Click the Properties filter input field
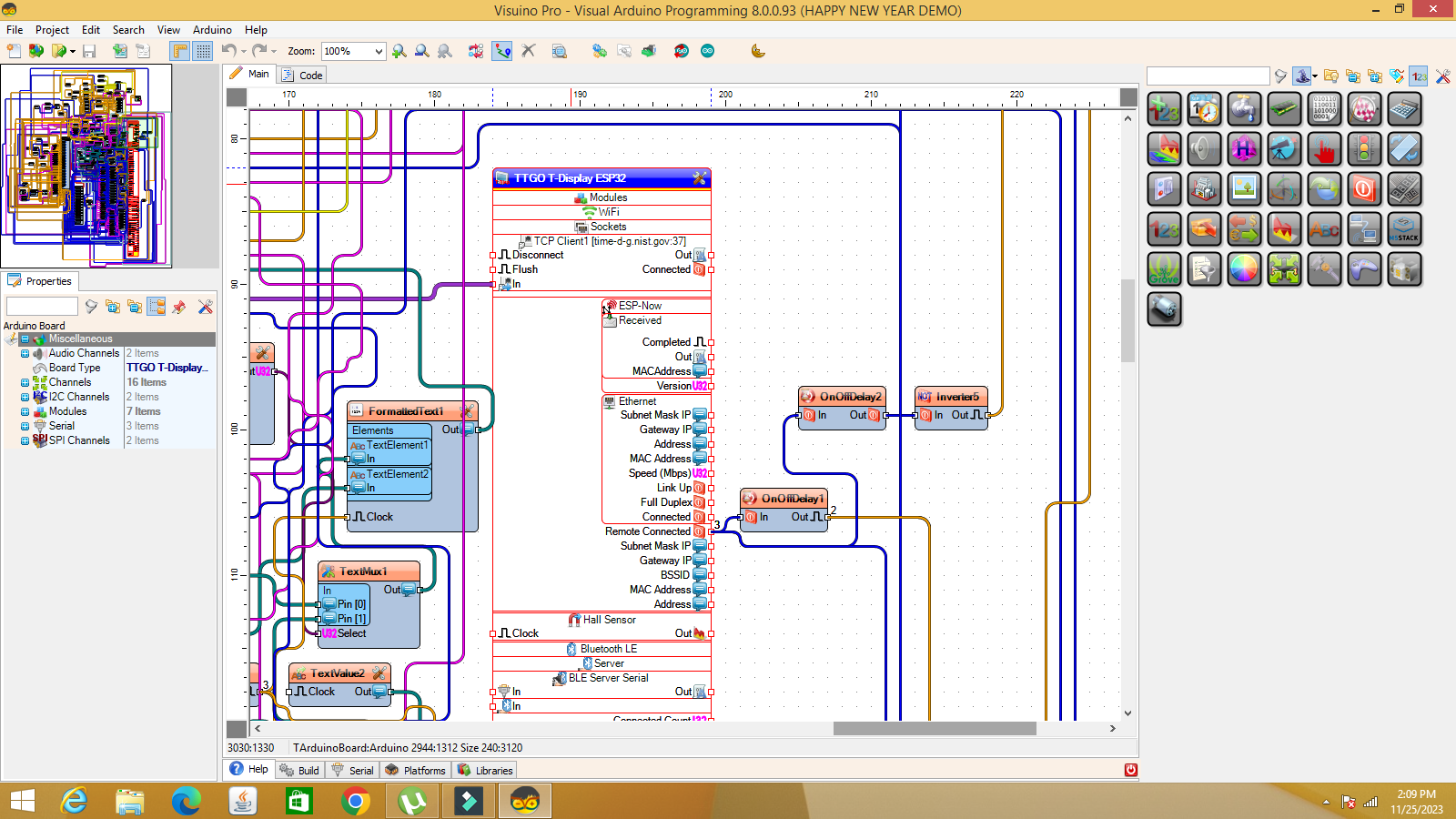1456x819 pixels. pos(42,307)
